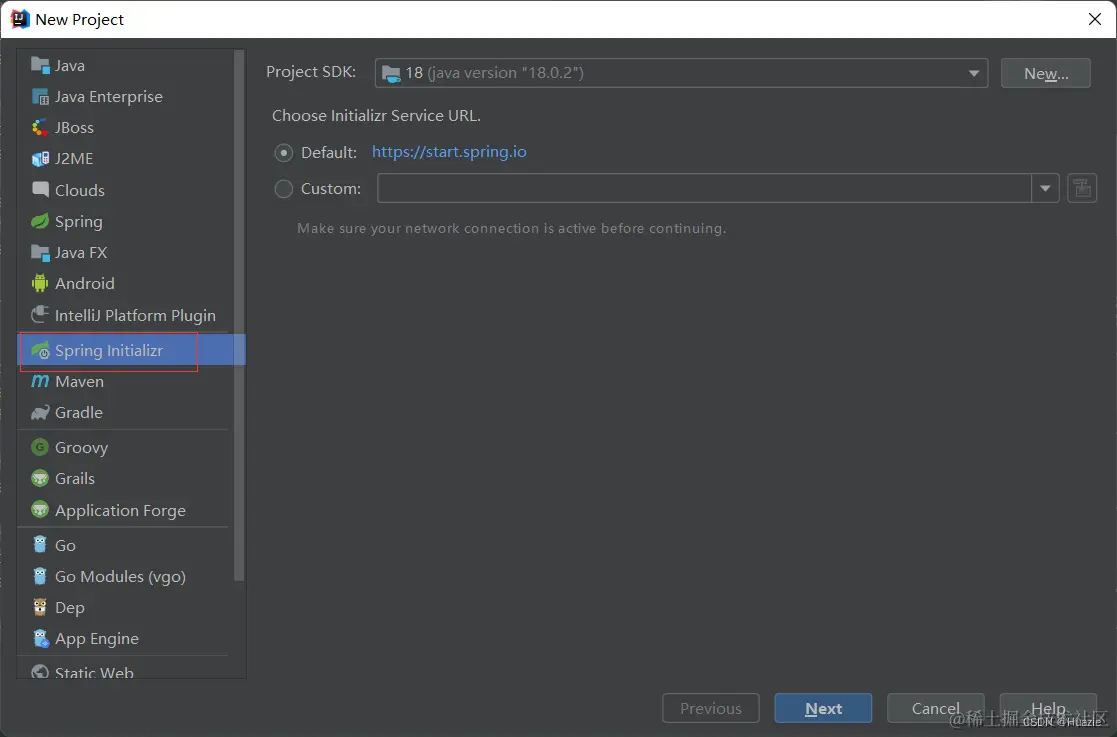Click the custom URL history icon button
Screen dimensions: 1117x737
1081,189
